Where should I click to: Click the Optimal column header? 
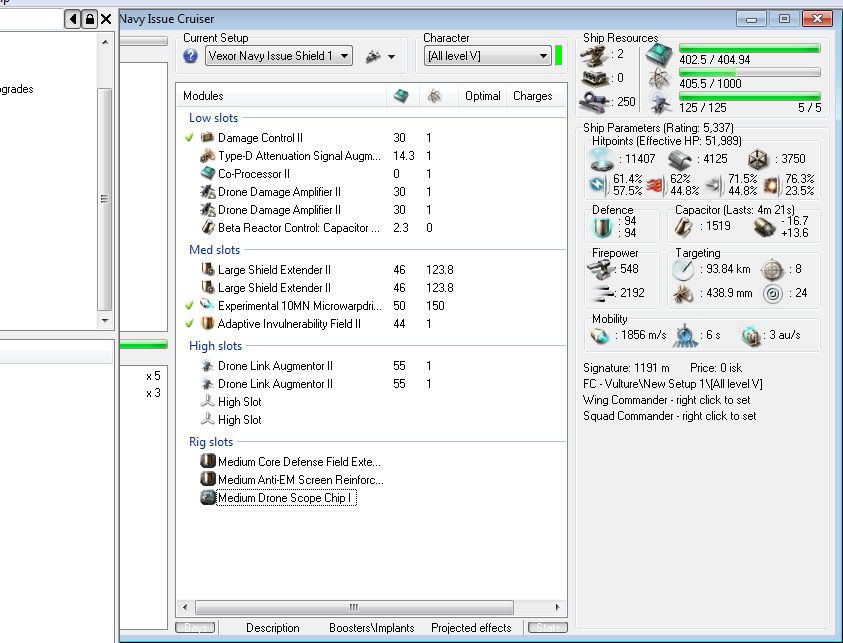[482, 96]
